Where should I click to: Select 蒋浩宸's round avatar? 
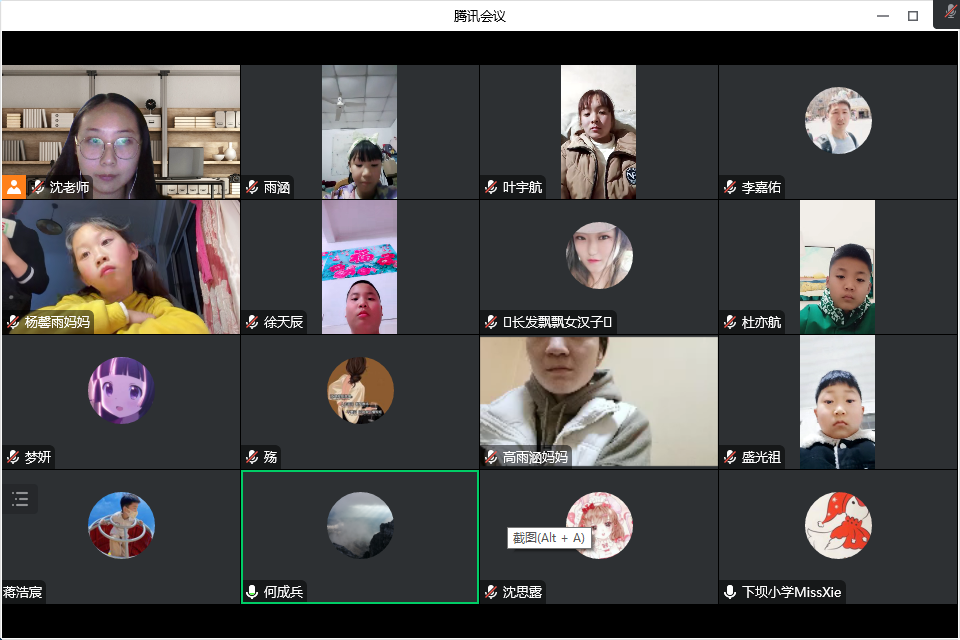[121, 525]
